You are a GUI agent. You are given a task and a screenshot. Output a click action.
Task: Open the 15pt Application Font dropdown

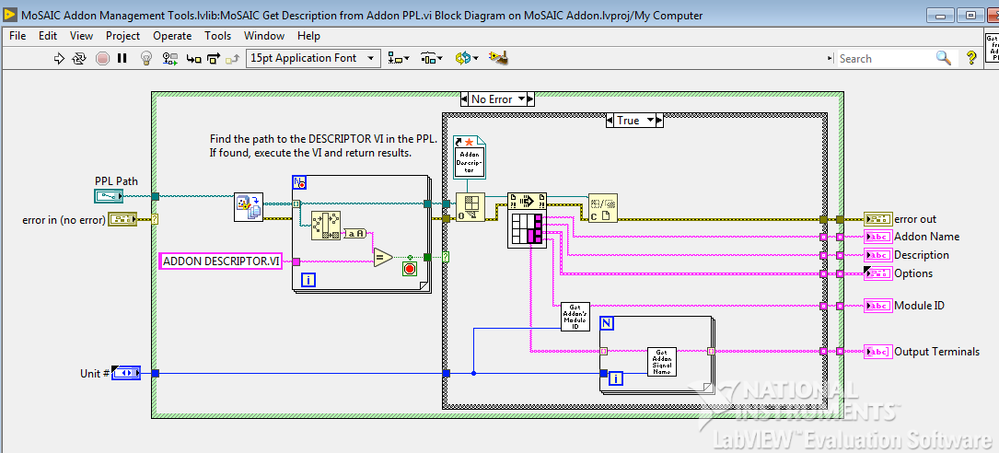313,59
